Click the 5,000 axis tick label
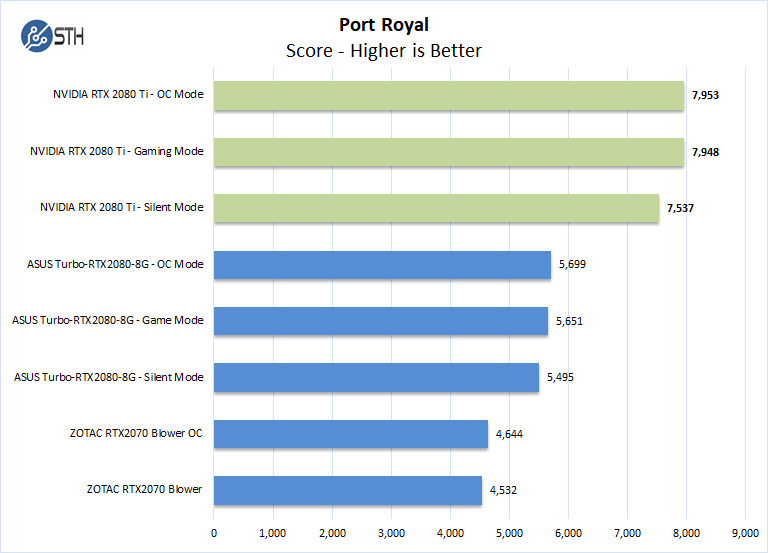The image size is (768, 553). pyautogui.click(x=509, y=533)
